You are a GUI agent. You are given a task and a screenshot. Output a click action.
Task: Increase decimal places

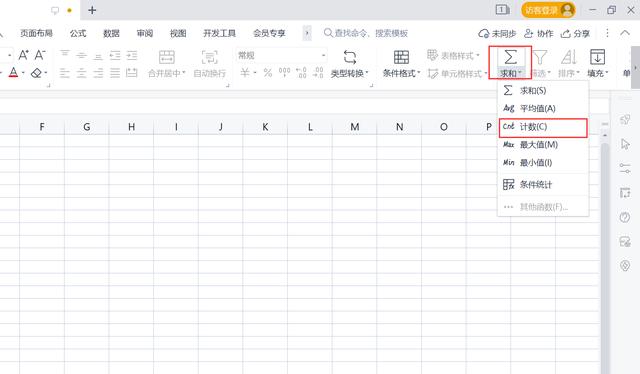point(301,73)
